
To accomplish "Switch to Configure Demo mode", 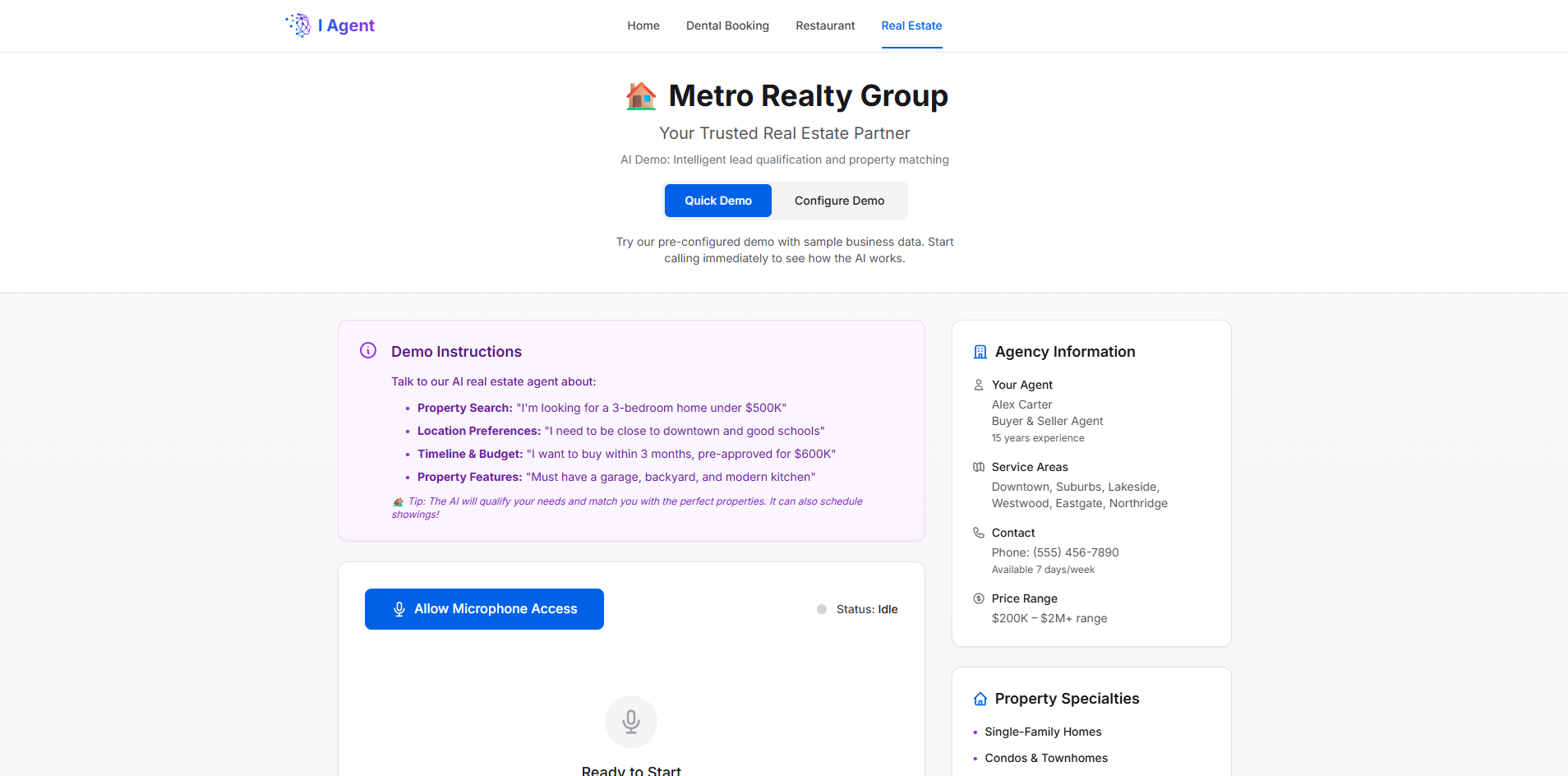I will click(839, 201).
